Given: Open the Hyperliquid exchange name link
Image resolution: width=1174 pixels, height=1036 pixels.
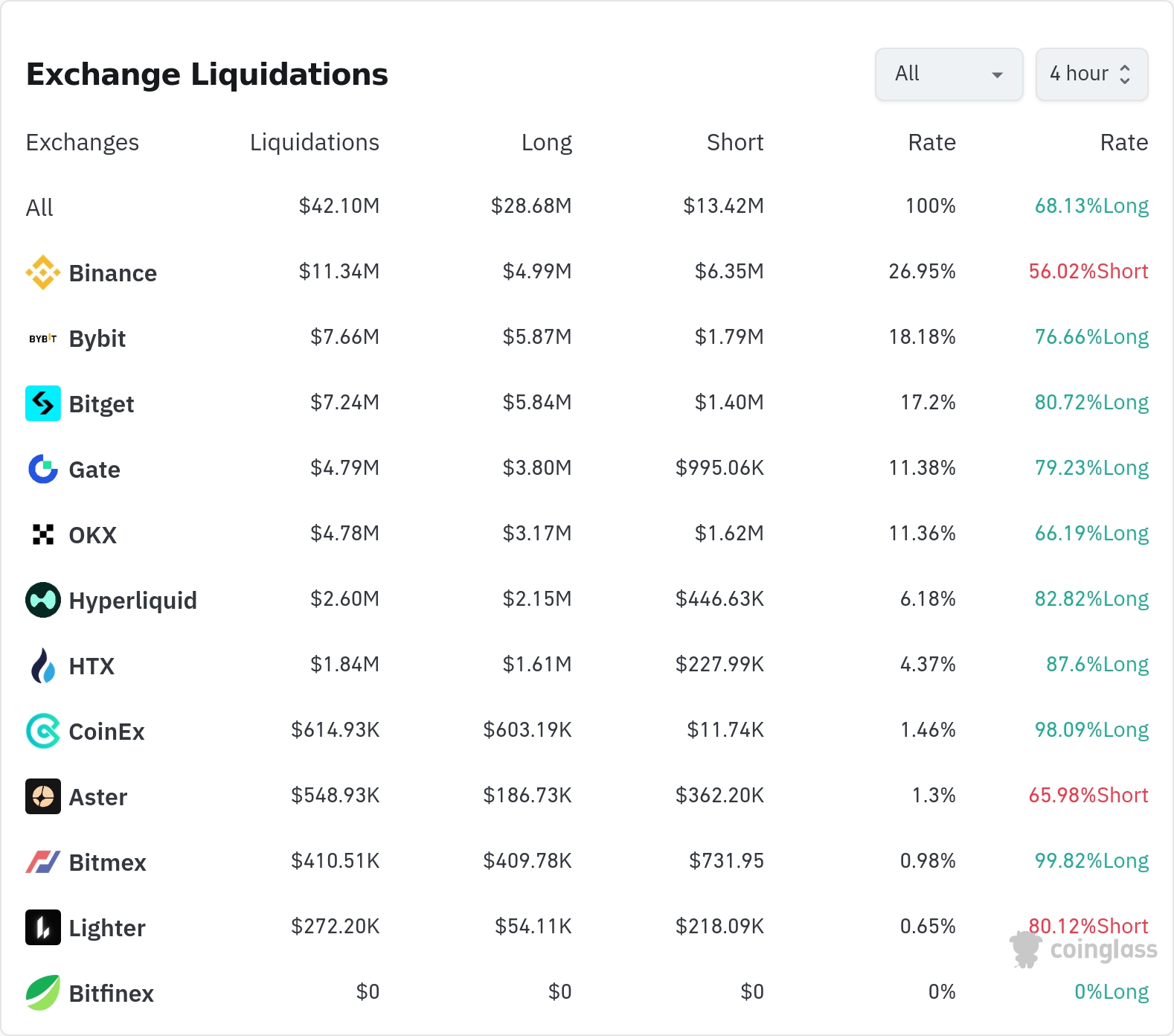Looking at the screenshot, I should (x=132, y=601).
